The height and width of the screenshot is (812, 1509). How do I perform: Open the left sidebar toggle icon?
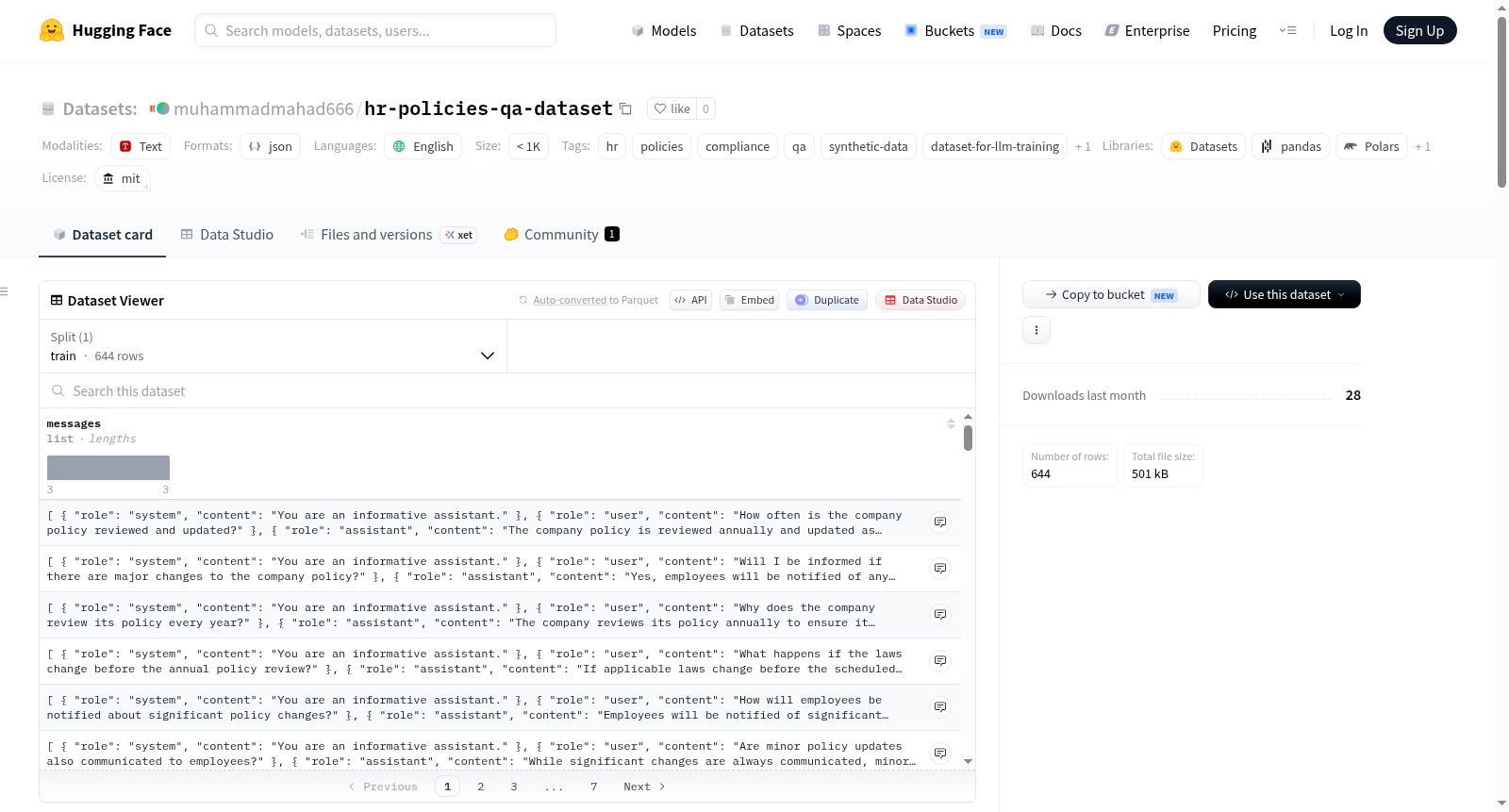tap(5, 291)
